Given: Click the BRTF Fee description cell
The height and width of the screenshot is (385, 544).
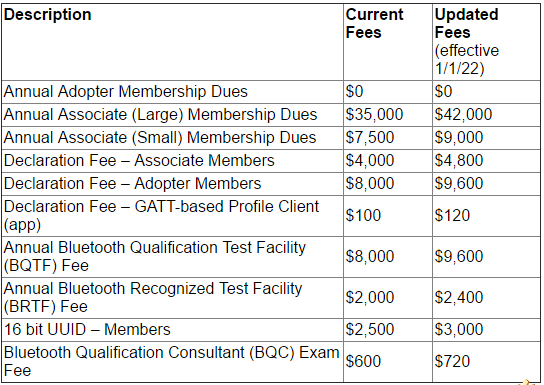Looking at the screenshot, I should [172, 298].
